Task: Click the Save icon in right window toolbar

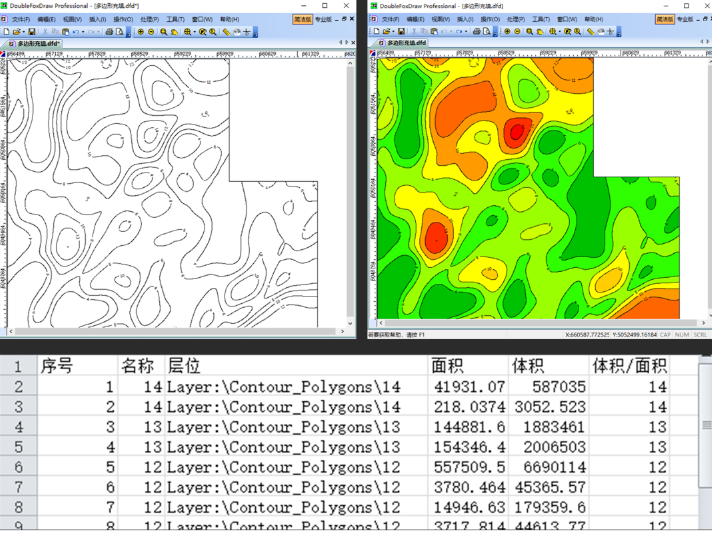Action: 400,32
